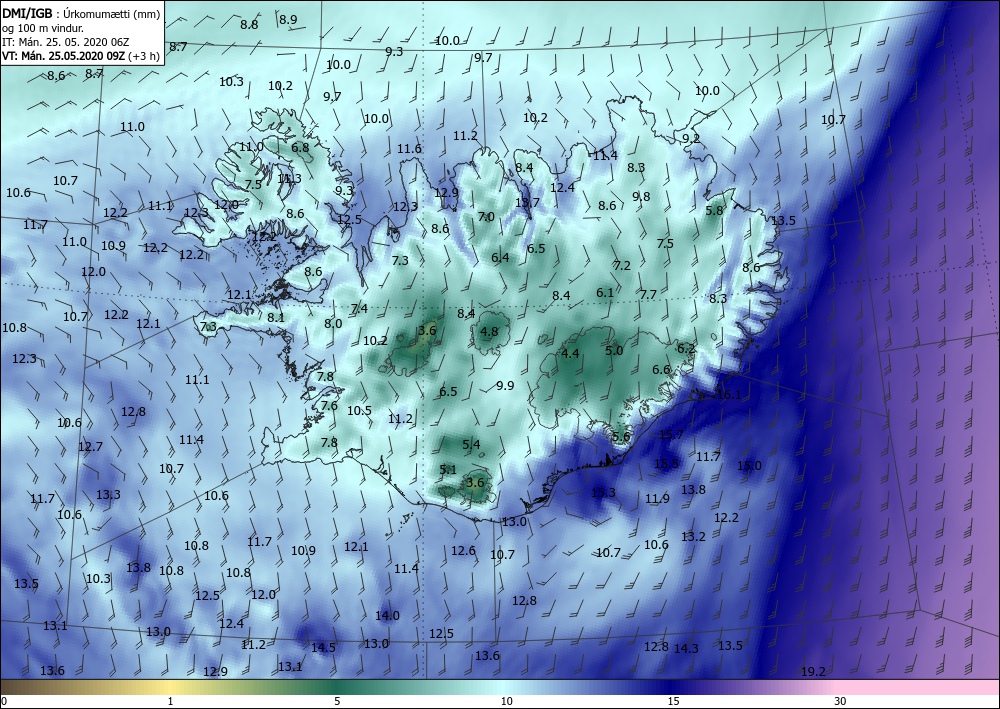Viewport: 1000px width, 709px height.
Task: Click the 5.4 value in south Iceland
Action: 471,445
